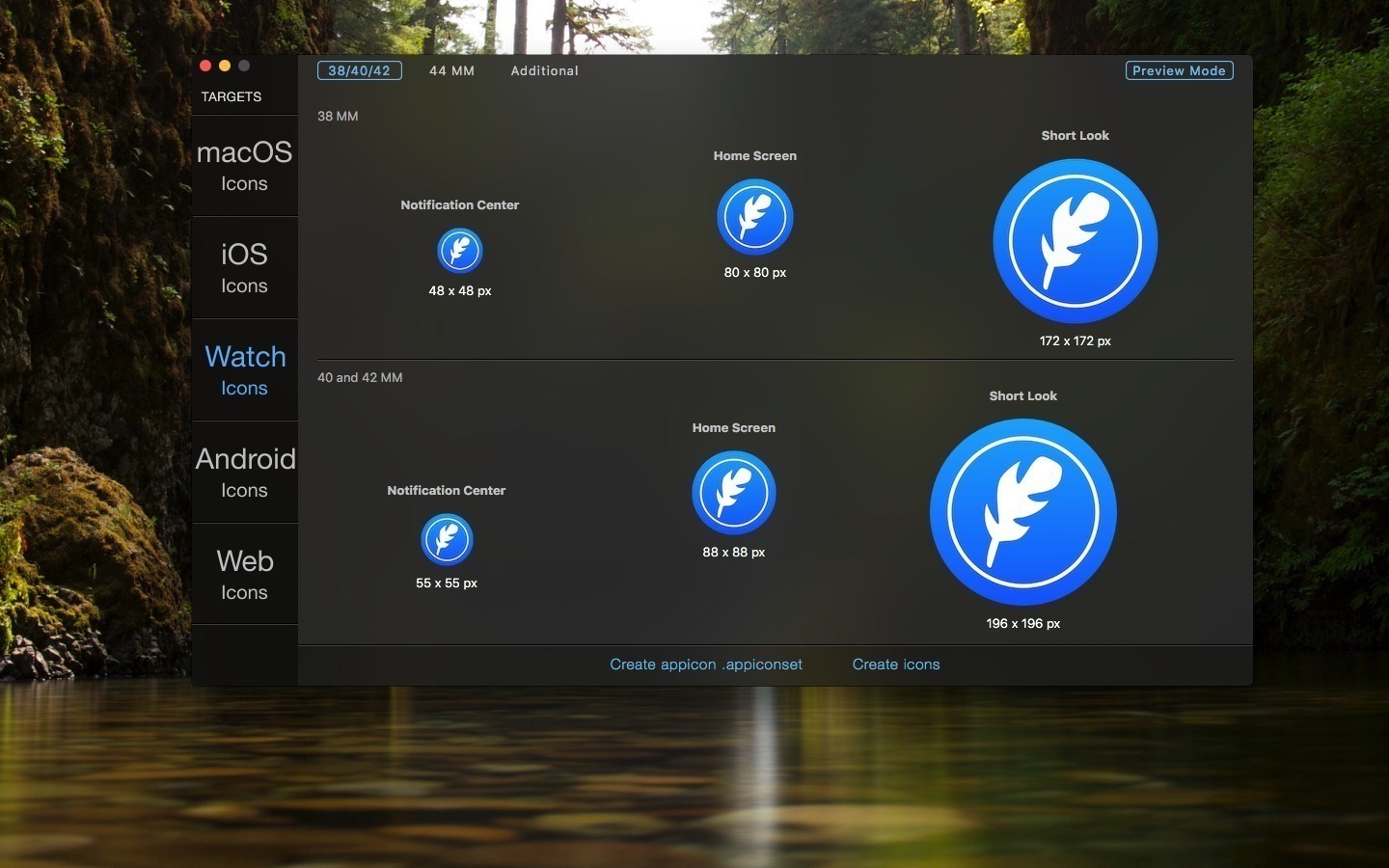Click the 80 x 80 Home Screen icon preview

click(x=754, y=216)
